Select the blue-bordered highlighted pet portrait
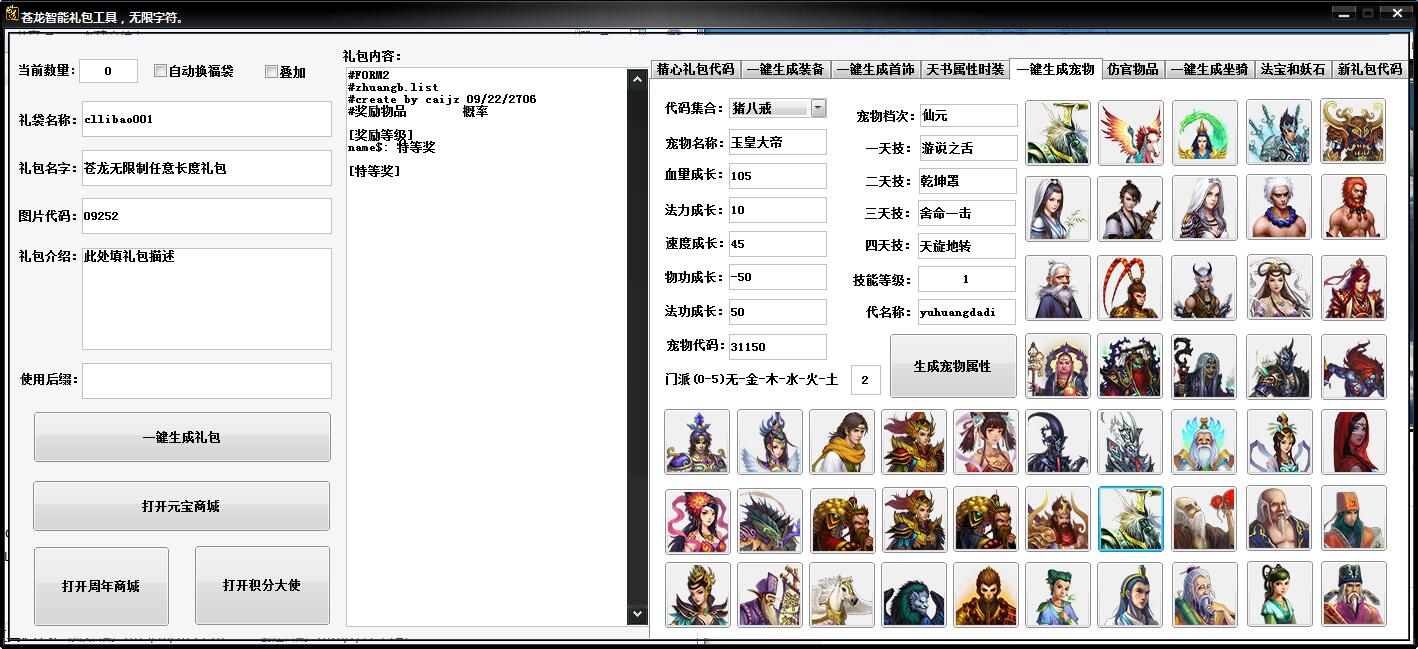This screenshot has width=1418, height=649. [1130, 519]
